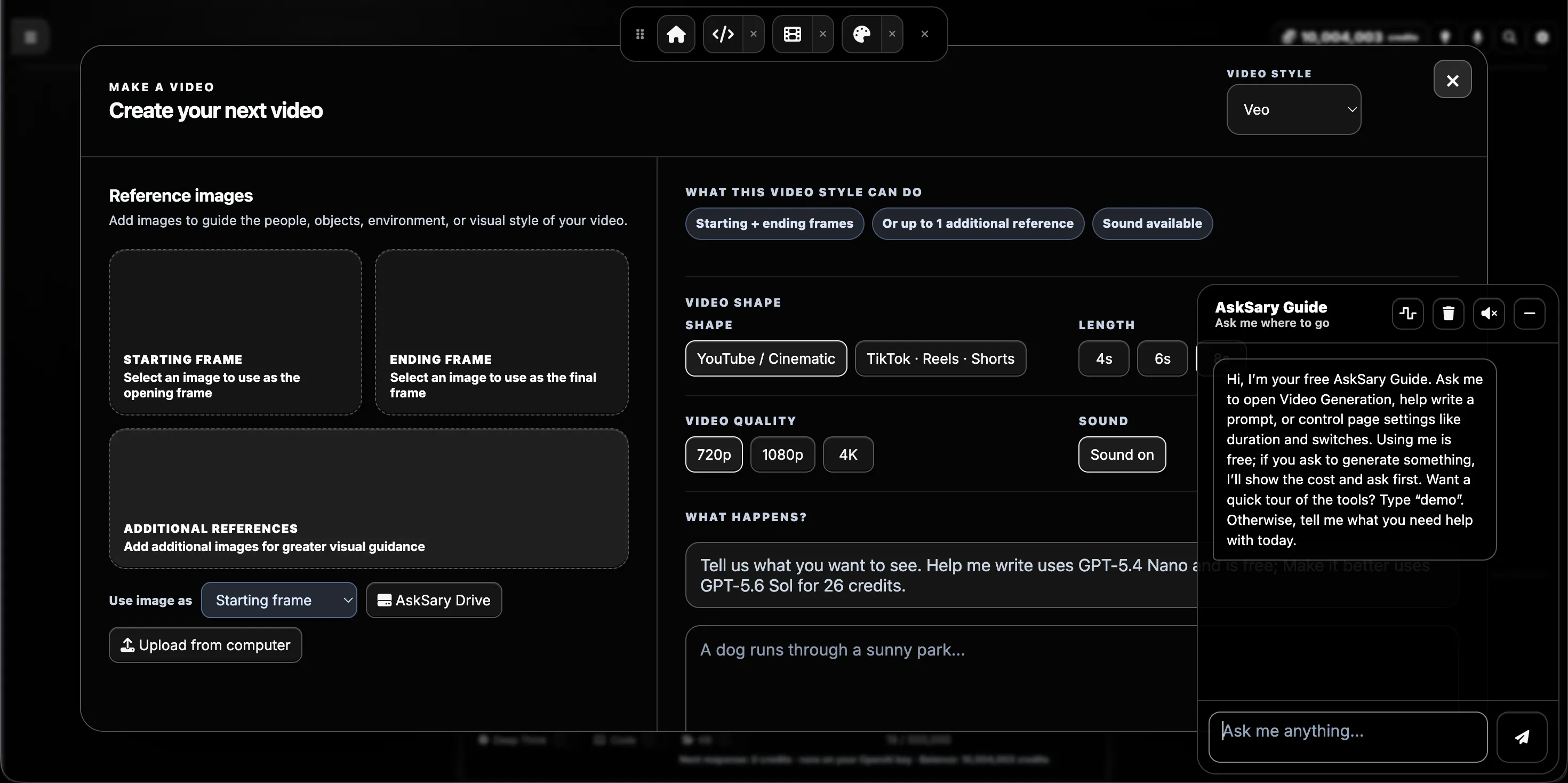The width and height of the screenshot is (1568, 783).
Task: Minimize the AskSary Guide panel
Action: pos(1529,314)
